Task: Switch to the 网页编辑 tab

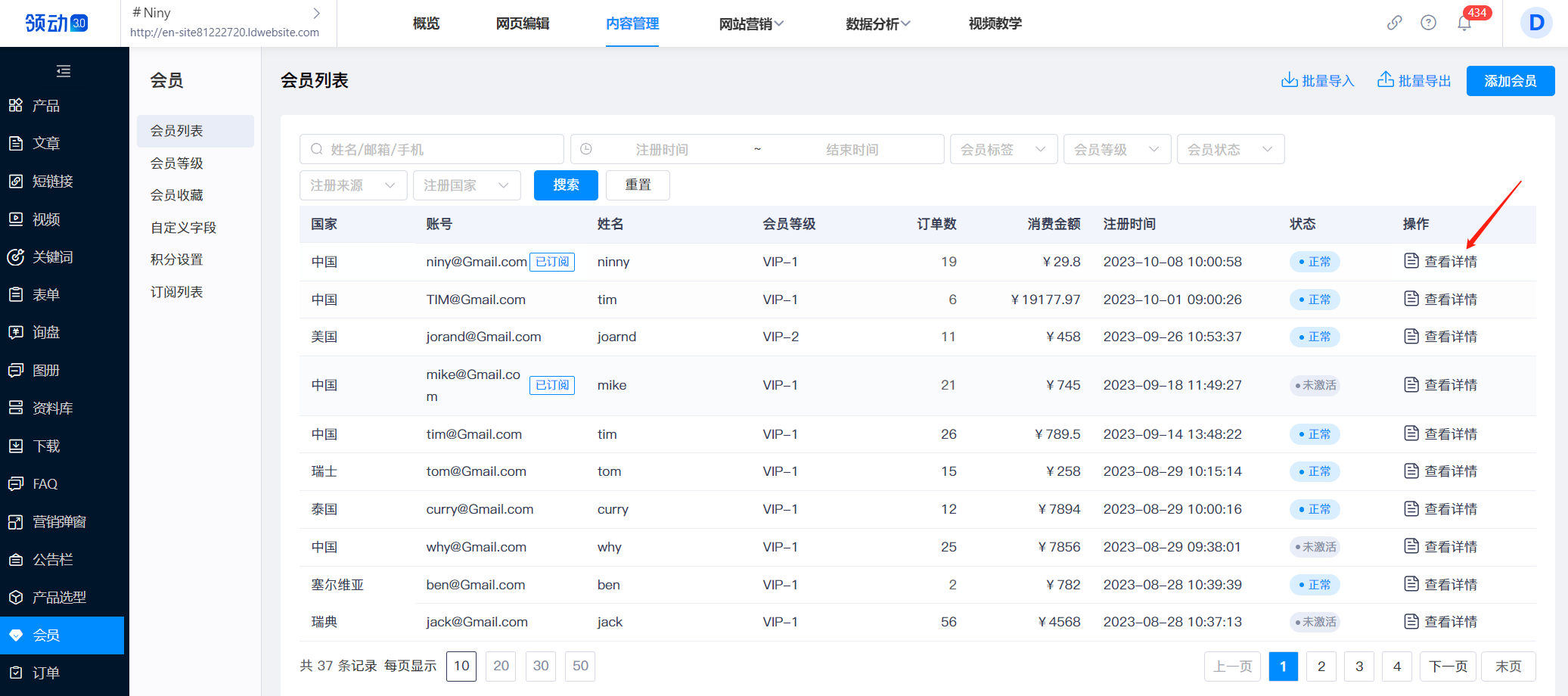Action: (522, 23)
